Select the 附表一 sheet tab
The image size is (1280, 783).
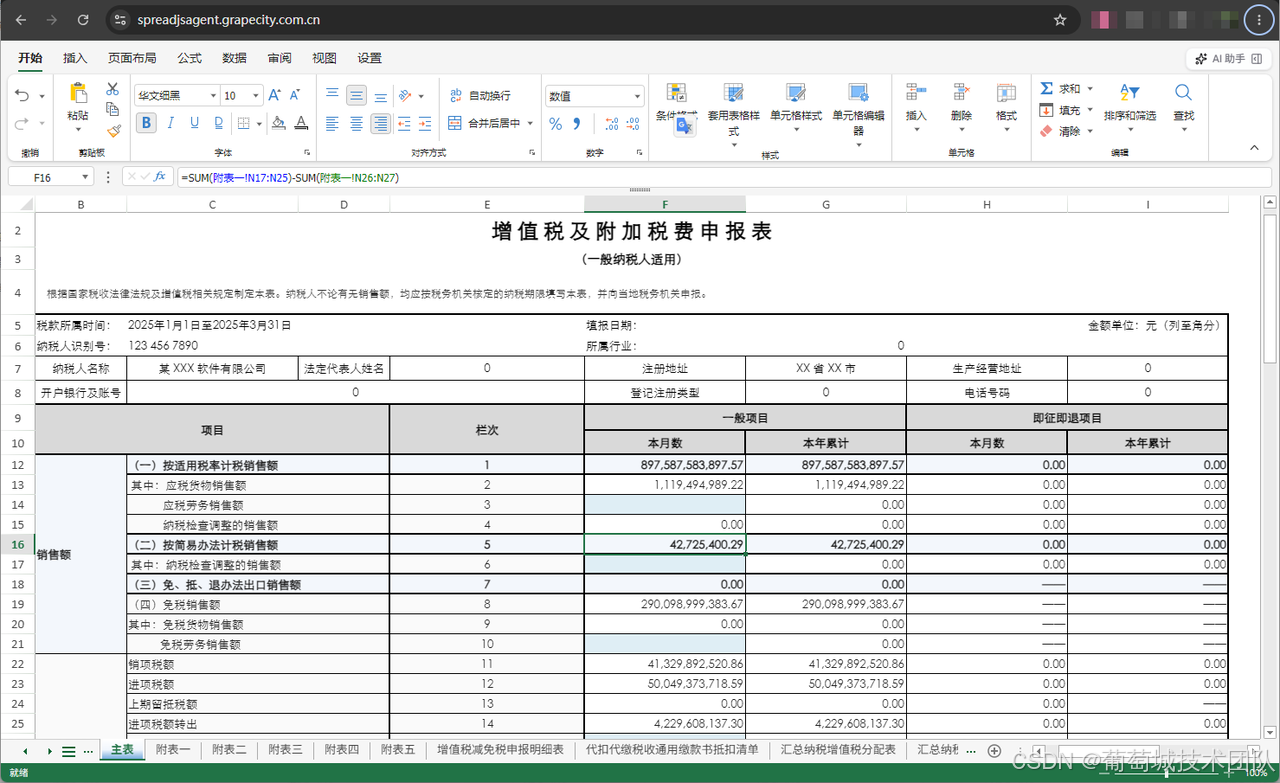173,749
